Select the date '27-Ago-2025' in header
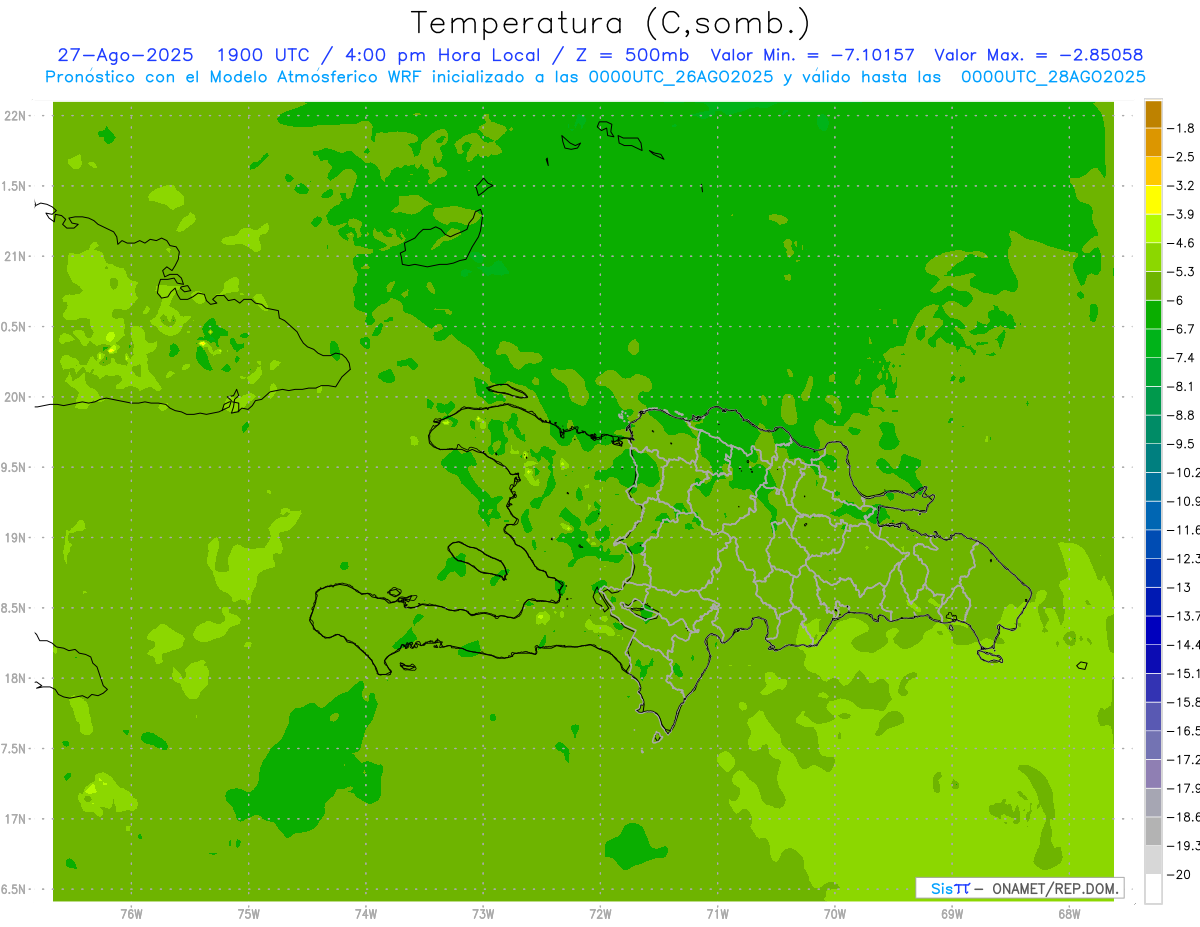The image size is (1200, 927). pos(125,55)
